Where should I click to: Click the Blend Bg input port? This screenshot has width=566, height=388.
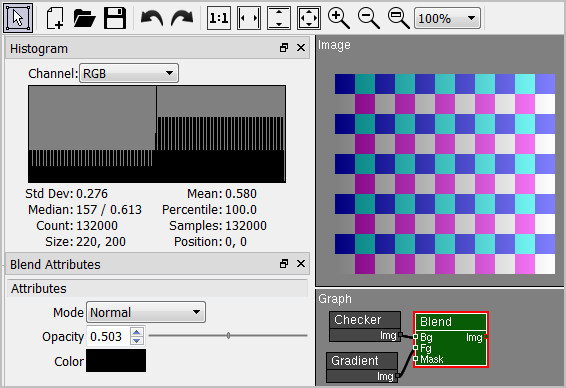coord(415,337)
